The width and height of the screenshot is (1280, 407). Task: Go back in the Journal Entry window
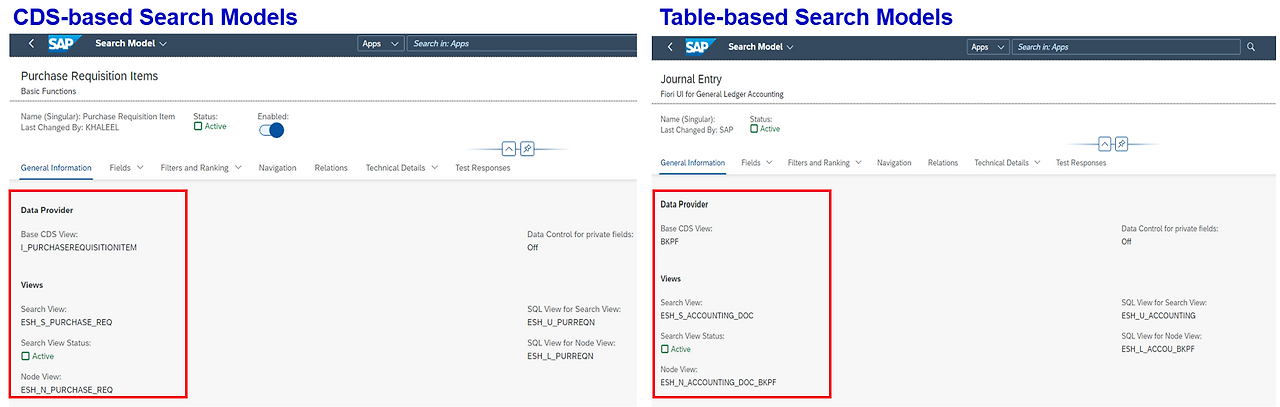tap(670, 47)
